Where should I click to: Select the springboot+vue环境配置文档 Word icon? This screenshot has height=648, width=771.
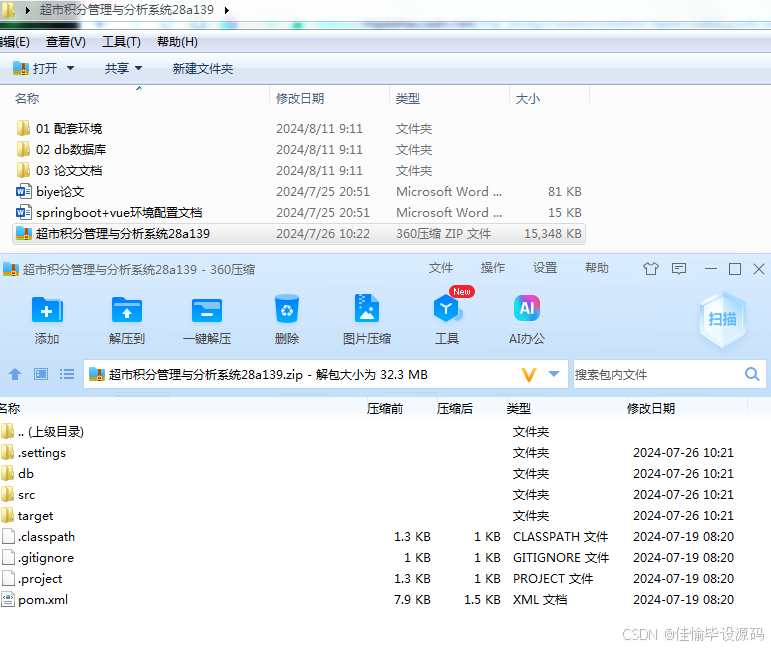(x=24, y=212)
